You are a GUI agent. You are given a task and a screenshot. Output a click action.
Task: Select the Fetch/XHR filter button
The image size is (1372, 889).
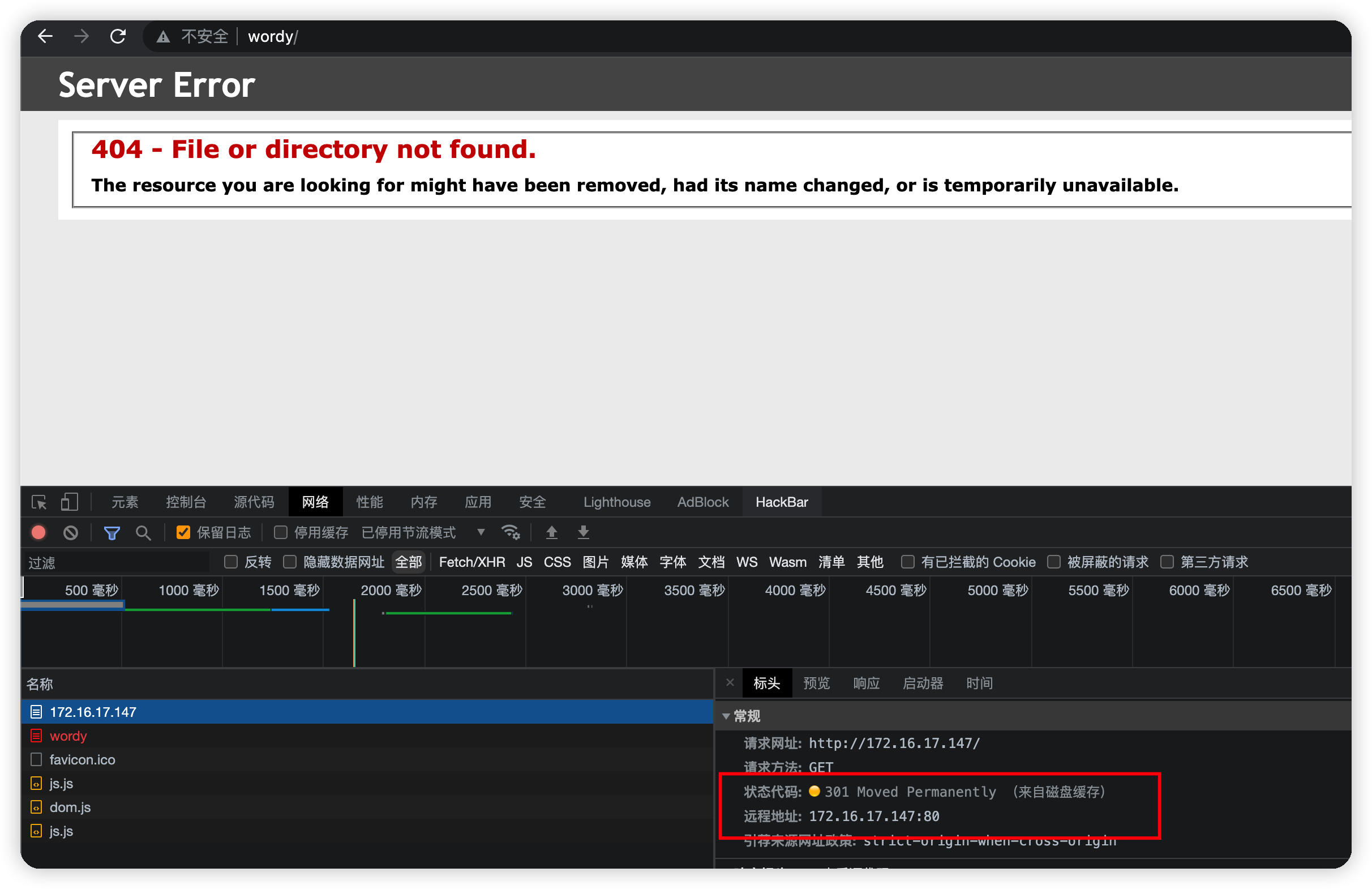(471, 562)
